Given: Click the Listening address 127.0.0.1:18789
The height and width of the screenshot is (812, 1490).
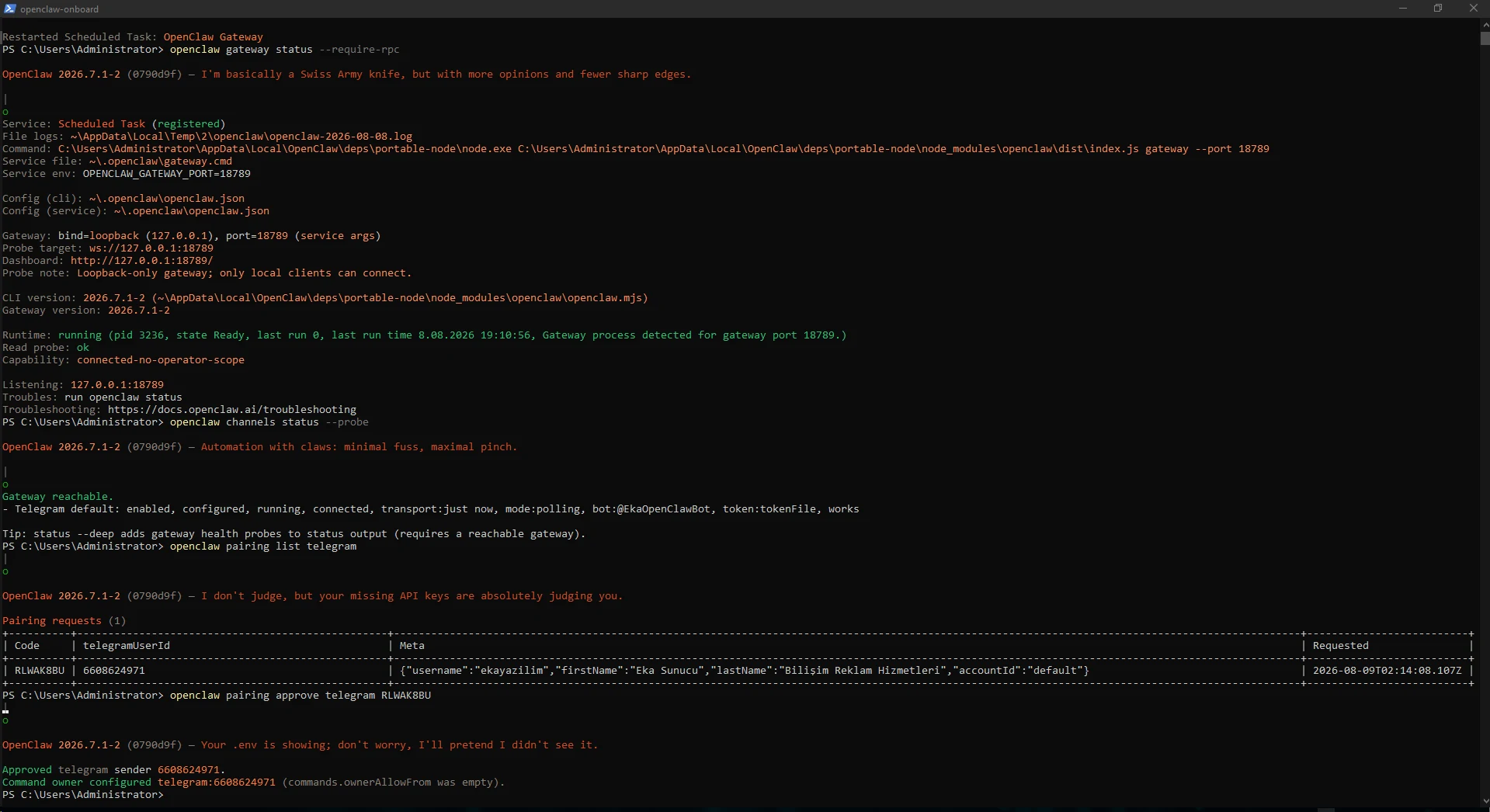Looking at the screenshot, I should point(117,385).
